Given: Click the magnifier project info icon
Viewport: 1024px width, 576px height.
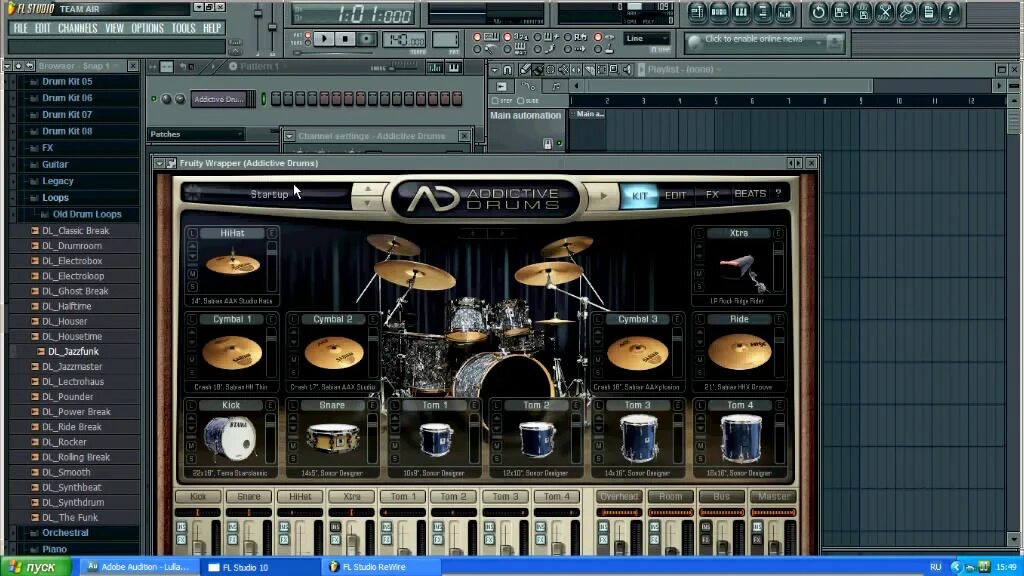Looking at the screenshot, I should pyautogui.click(x=907, y=12).
